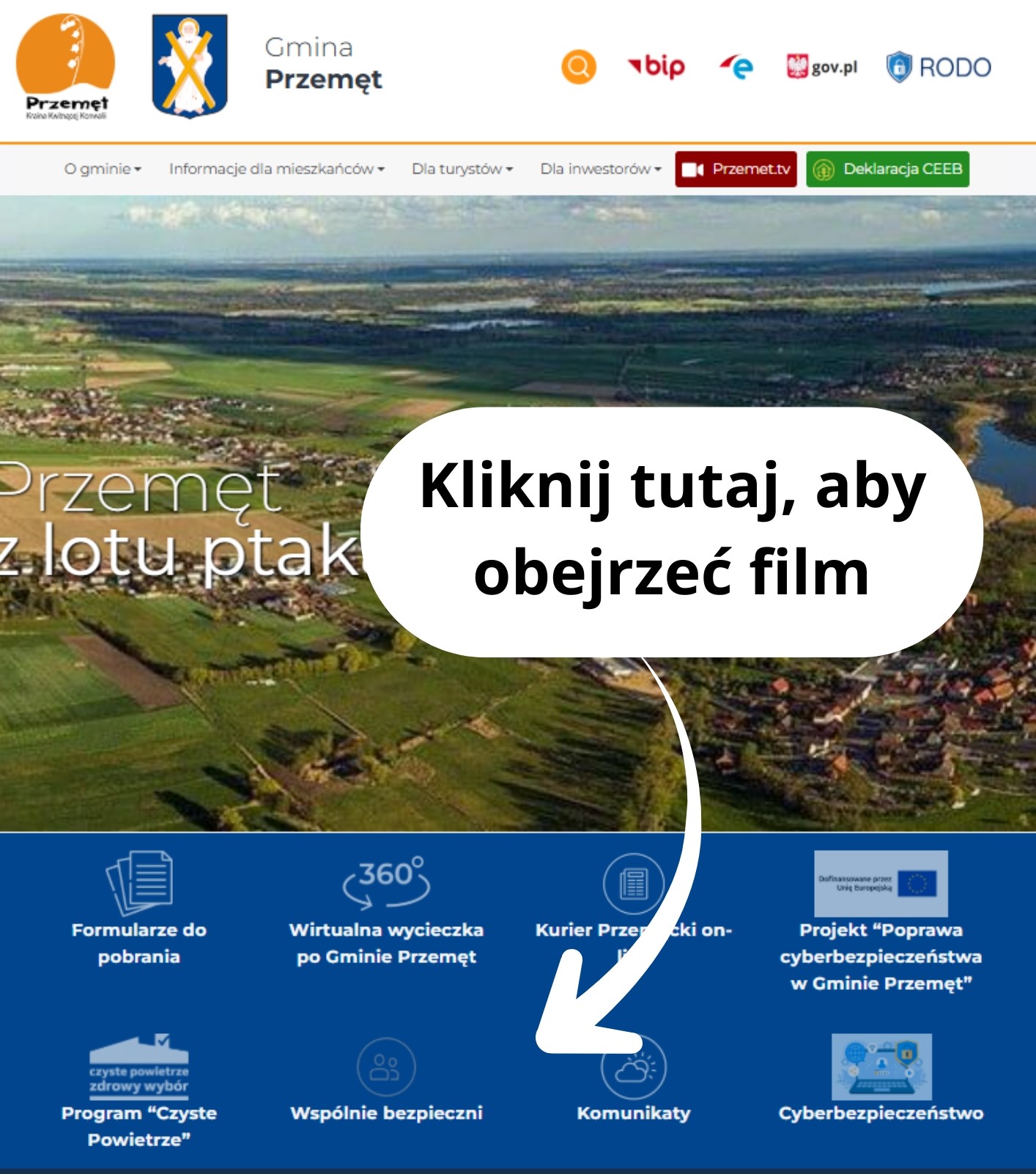Click the ePUAP 'e' logo icon
The height and width of the screenshot is (1174, 1036).
tap(736, 67)
